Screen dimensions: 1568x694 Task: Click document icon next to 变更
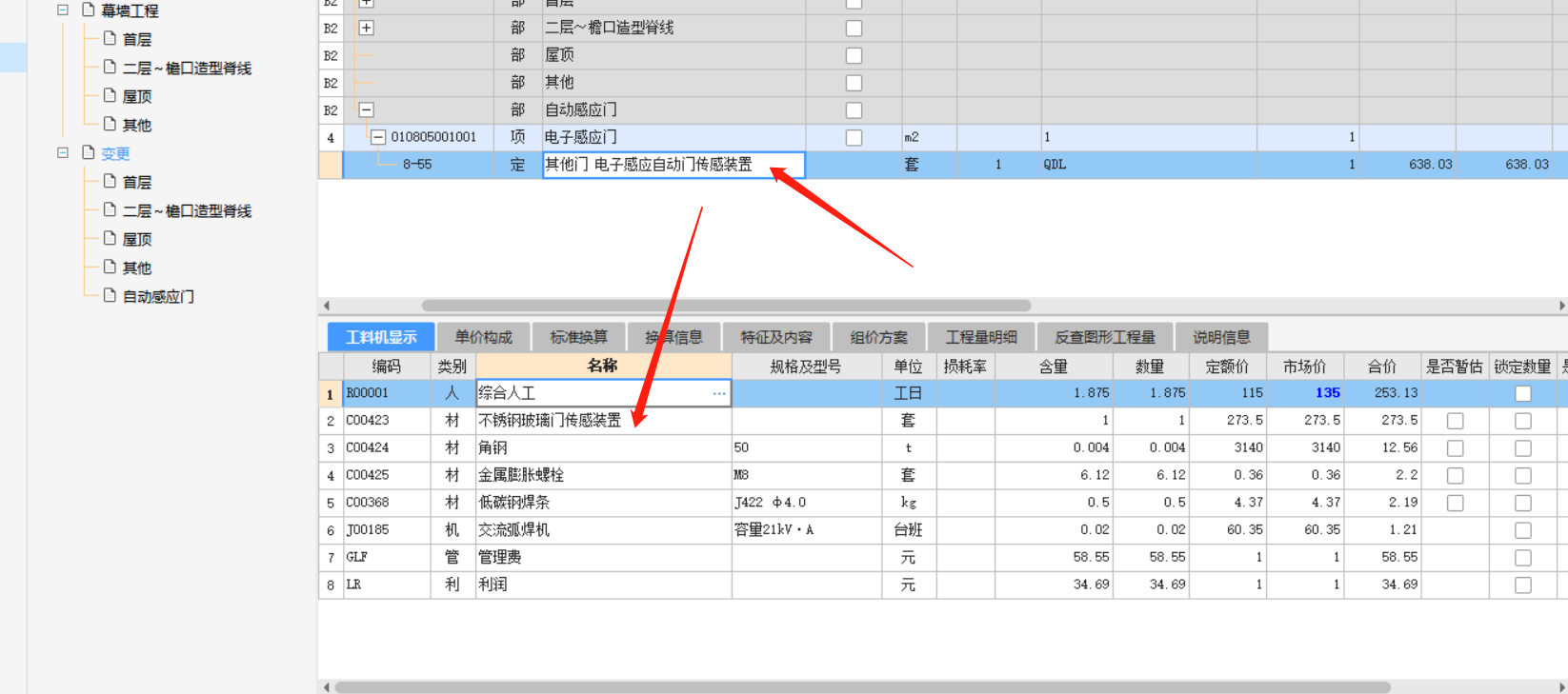(89, 152)
